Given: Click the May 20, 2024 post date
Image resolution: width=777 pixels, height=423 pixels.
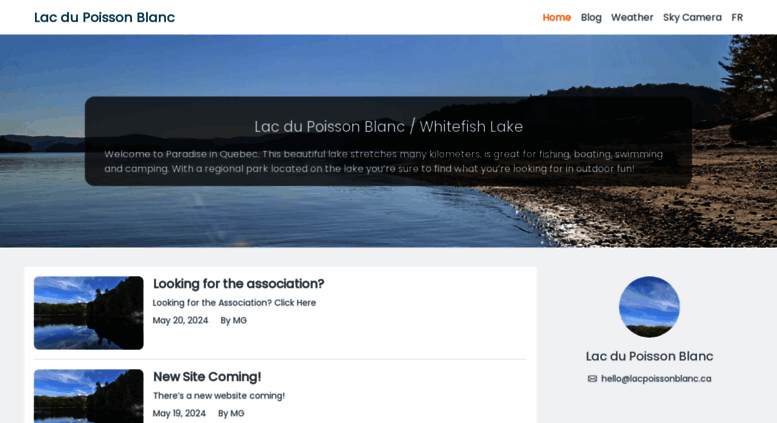Looking at the screenshot, I should (180, 320).
